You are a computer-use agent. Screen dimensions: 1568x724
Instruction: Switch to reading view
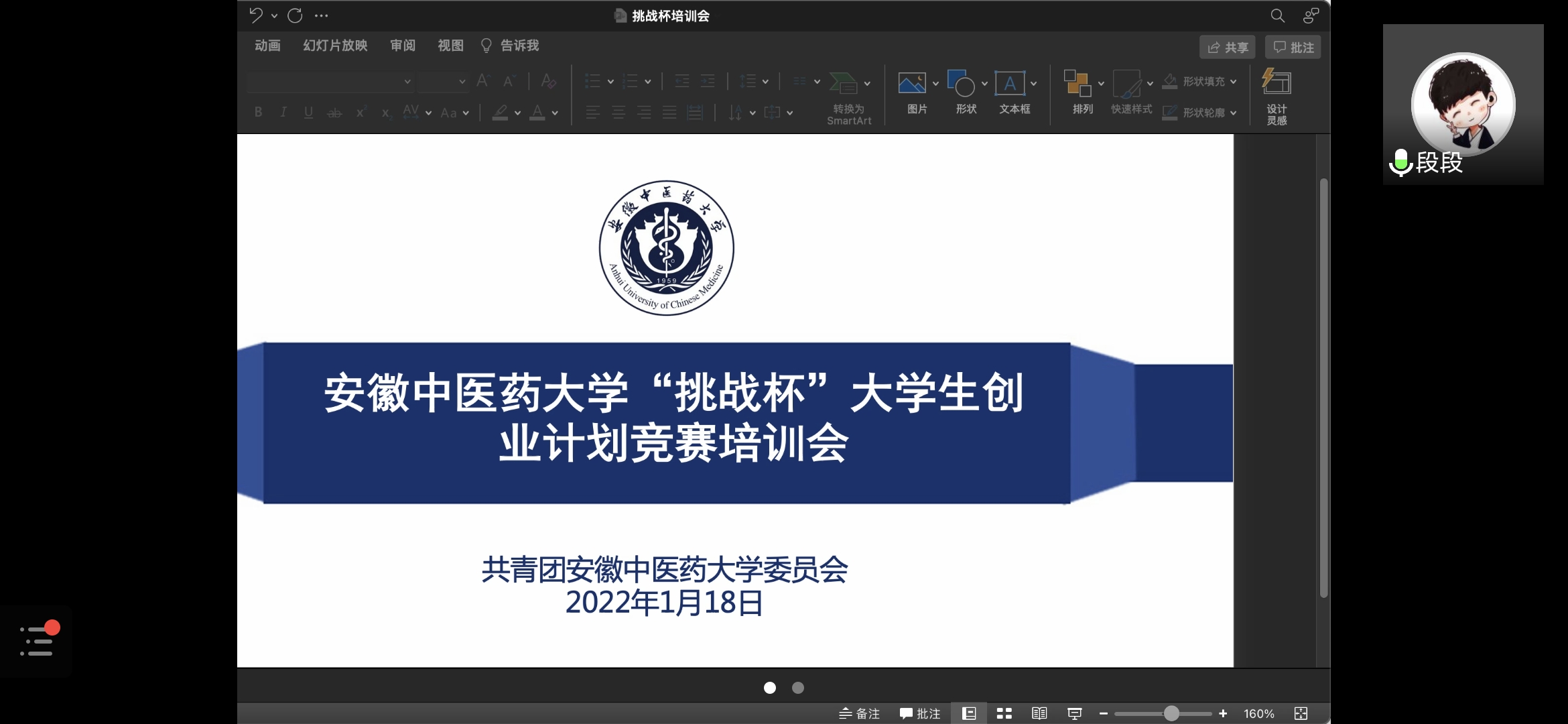point(1039,713)
